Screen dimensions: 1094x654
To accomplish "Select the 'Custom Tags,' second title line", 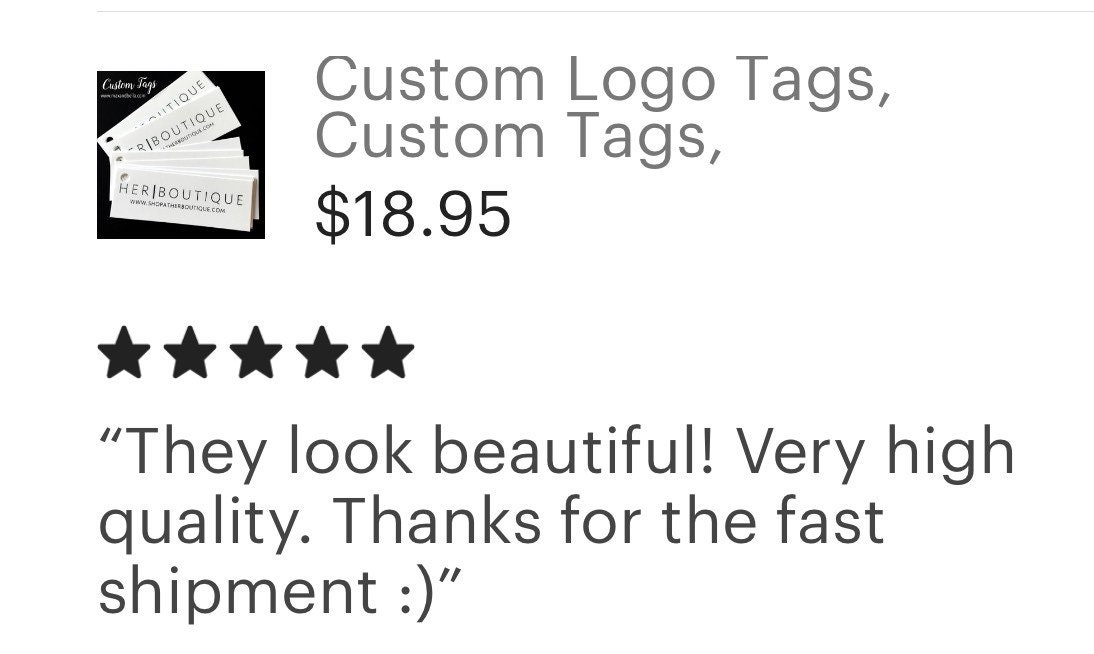I will pyautogui.click(x=518, y=138).
